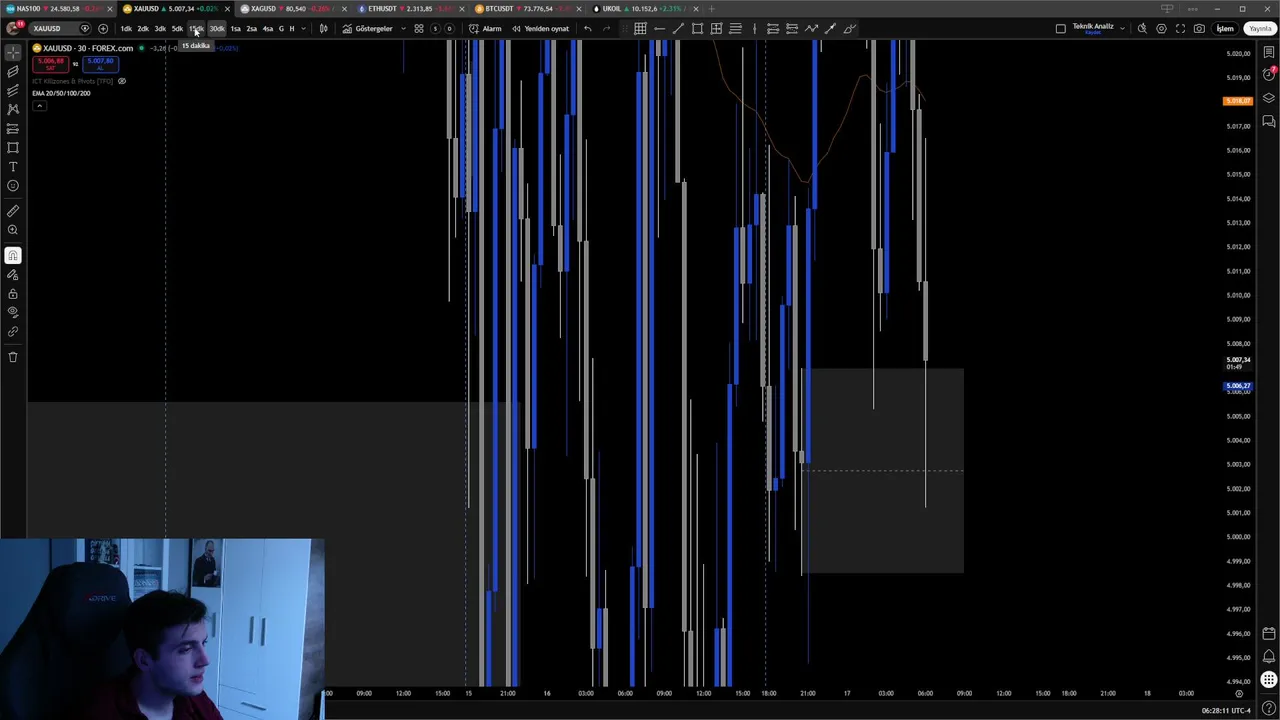Select the 1dk timeframe
The image size is (1280, 720).
click(126, 29)
